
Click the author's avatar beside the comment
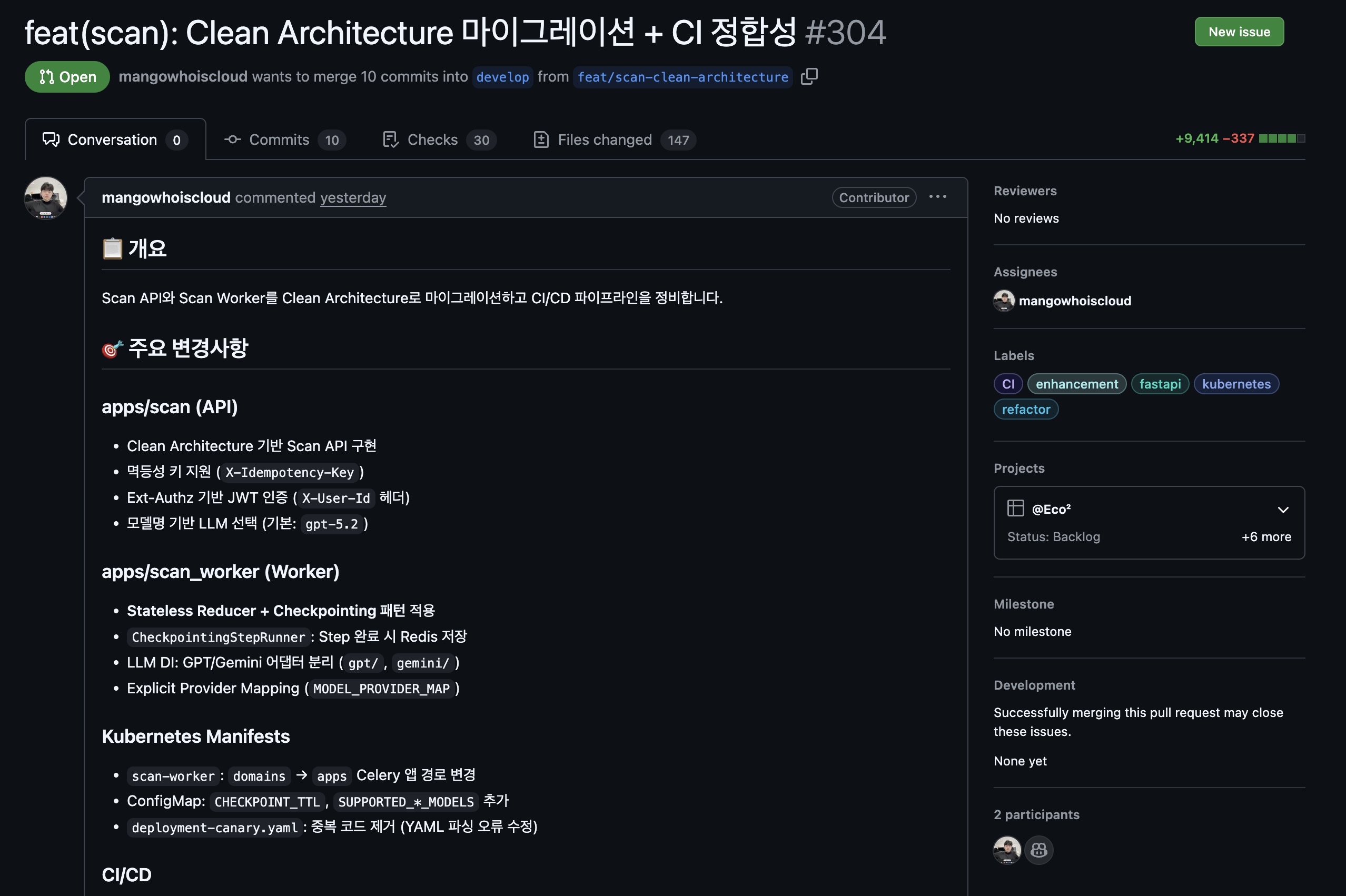(46, 198)
